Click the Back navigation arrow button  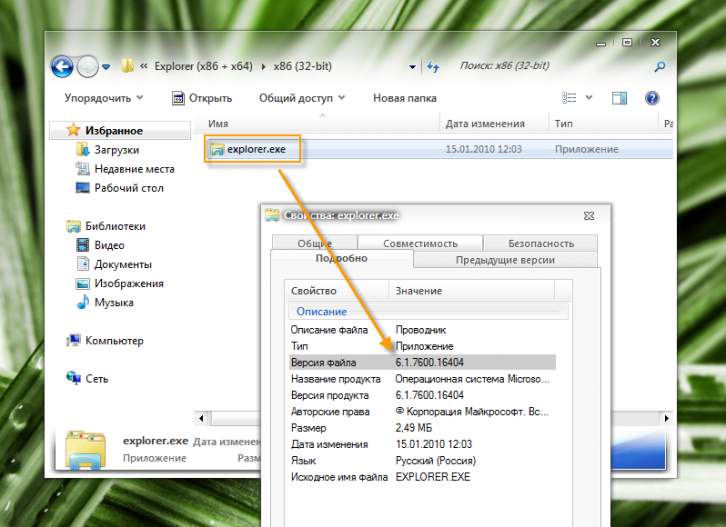62,67
